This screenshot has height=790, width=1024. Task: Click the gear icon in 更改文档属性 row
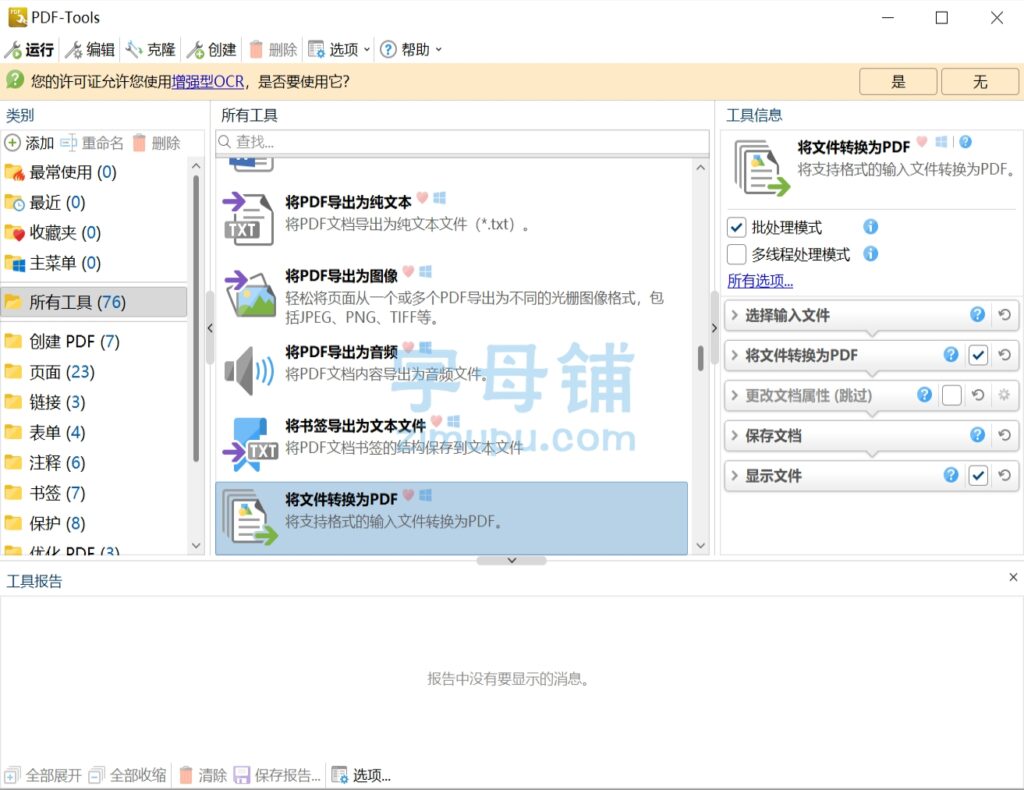(1004, 395)
